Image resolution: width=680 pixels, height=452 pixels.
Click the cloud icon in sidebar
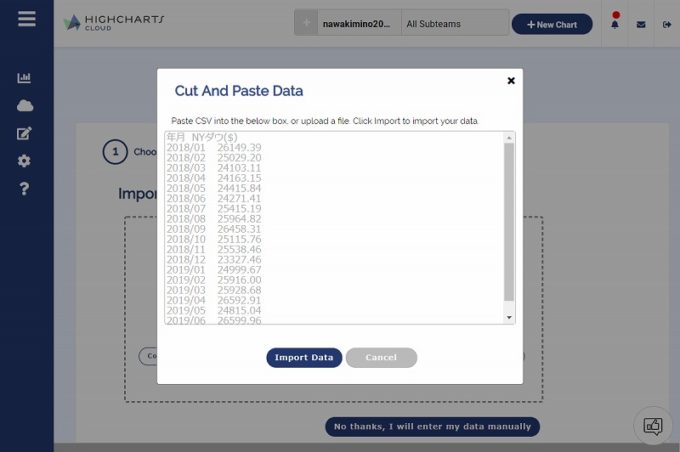coord(25,105)
